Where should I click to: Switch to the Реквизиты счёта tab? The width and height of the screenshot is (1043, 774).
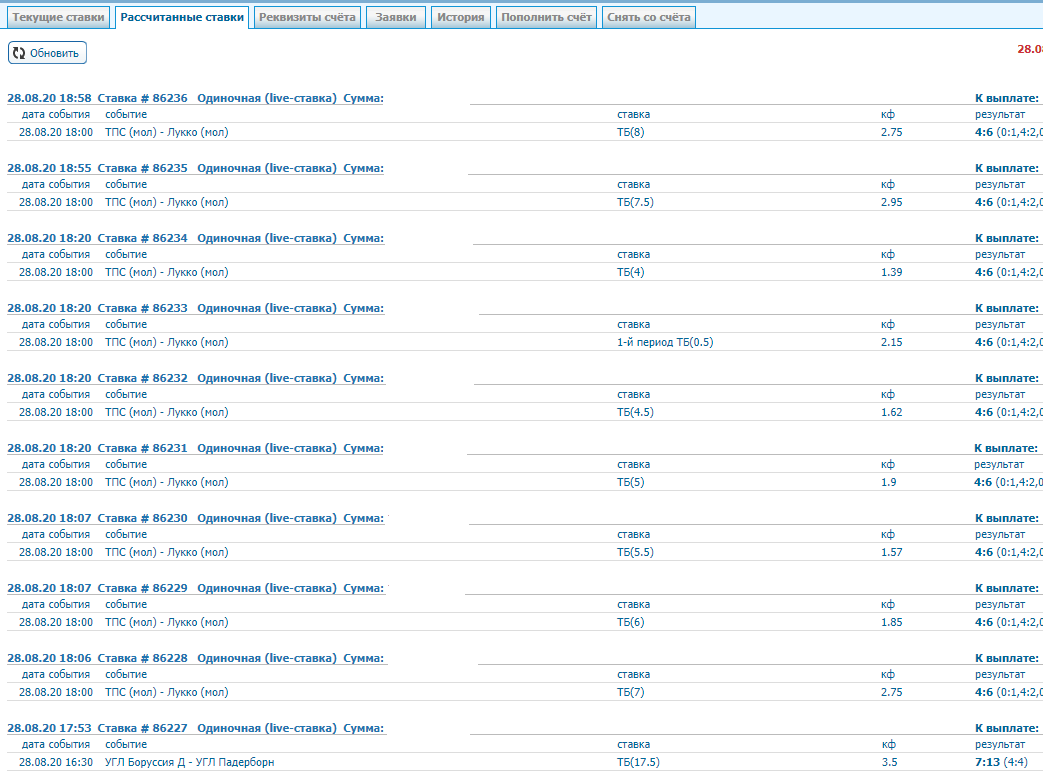(x=307, y=17)
